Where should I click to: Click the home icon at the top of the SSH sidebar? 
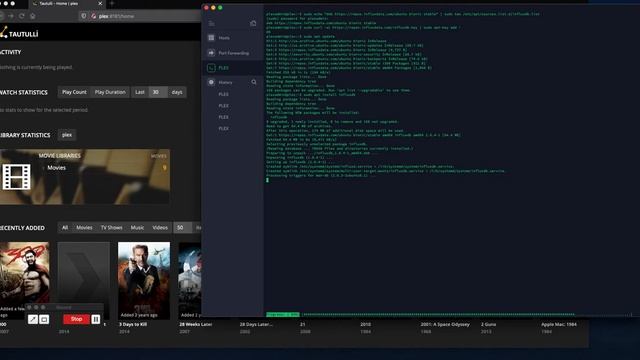[x=253, y=23]
